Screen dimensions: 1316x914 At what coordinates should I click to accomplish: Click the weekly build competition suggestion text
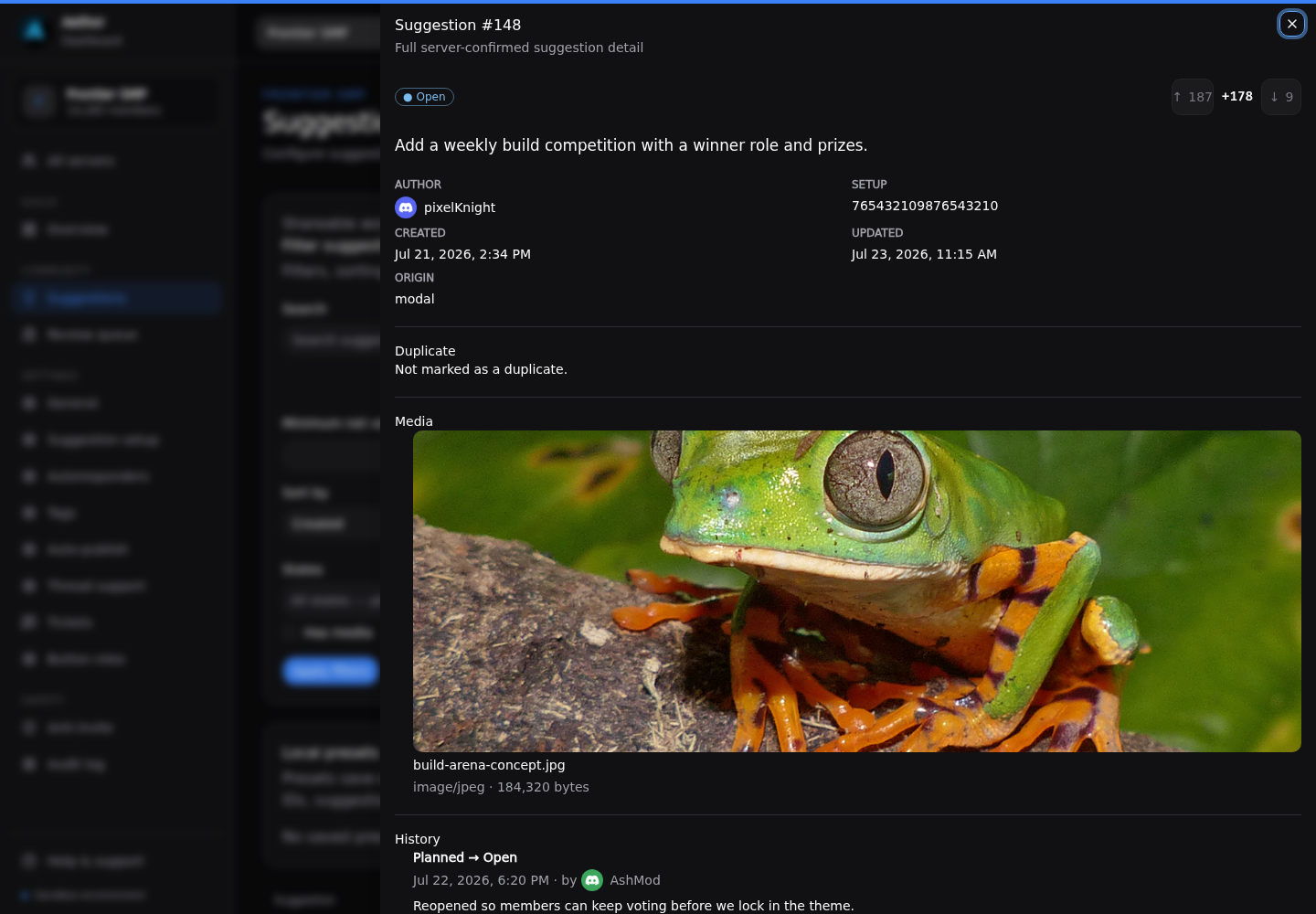point(631,145)
